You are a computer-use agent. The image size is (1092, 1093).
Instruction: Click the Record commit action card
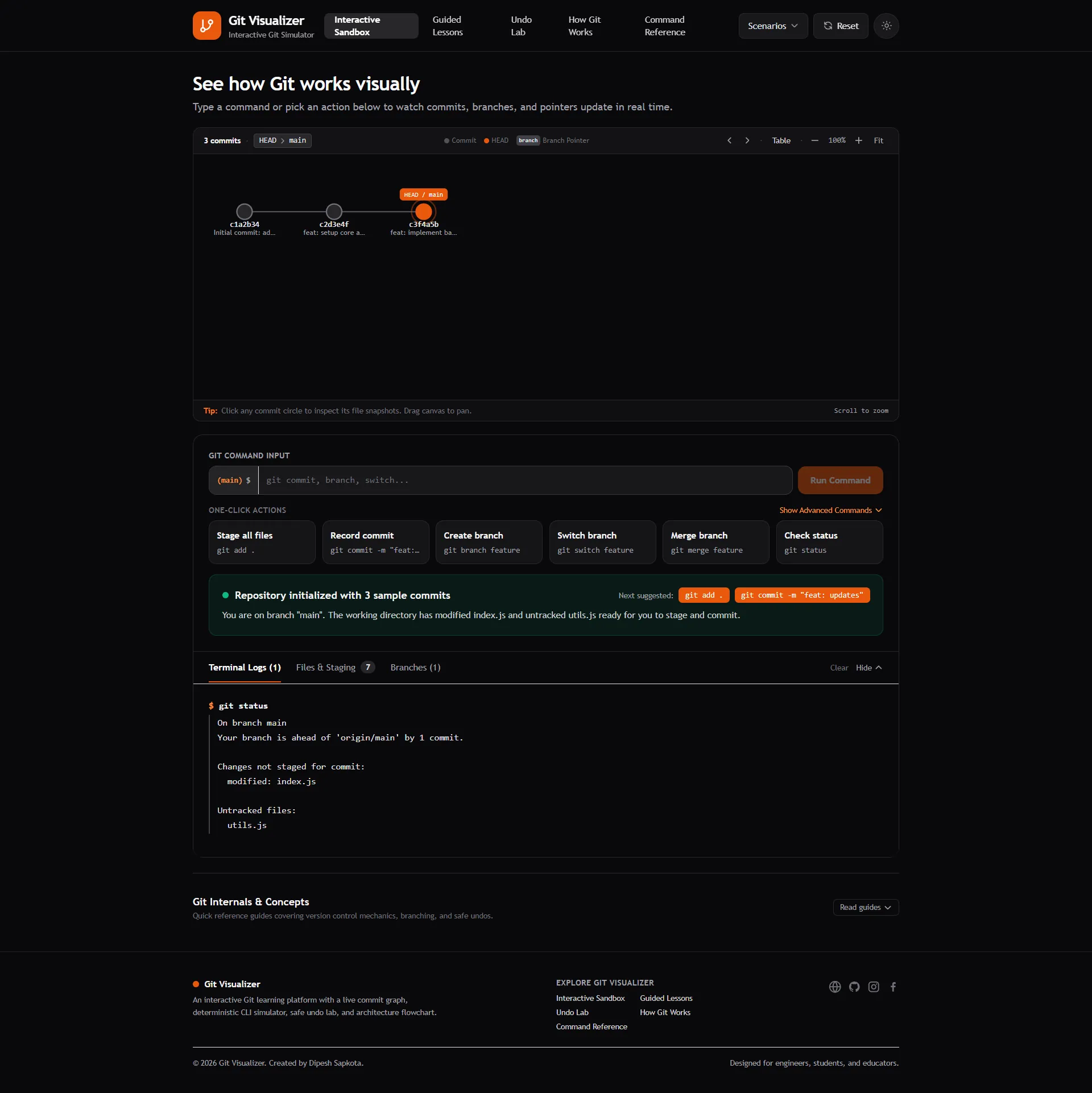pos(375,543)
